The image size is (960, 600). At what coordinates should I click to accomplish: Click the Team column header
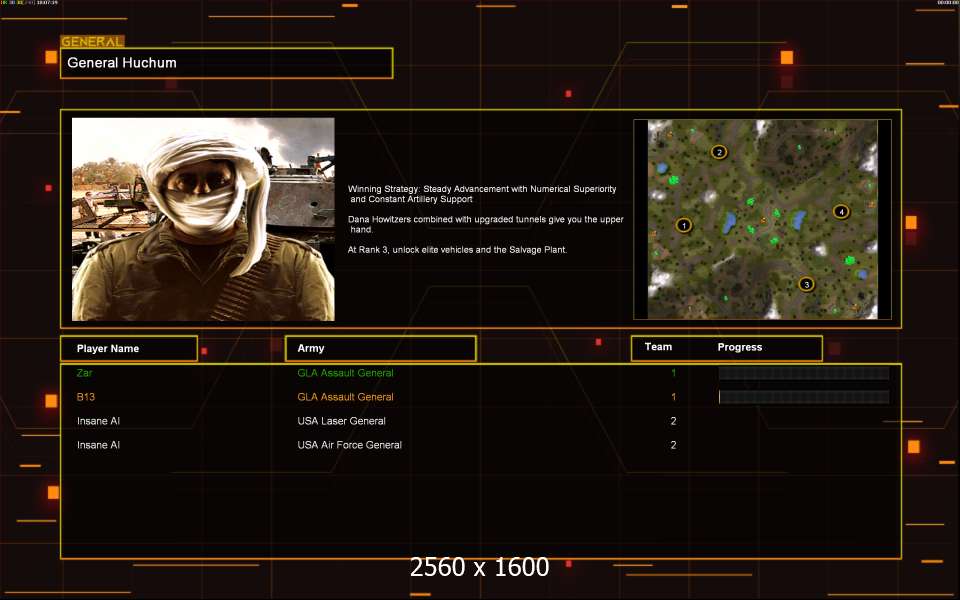[658, 347]
